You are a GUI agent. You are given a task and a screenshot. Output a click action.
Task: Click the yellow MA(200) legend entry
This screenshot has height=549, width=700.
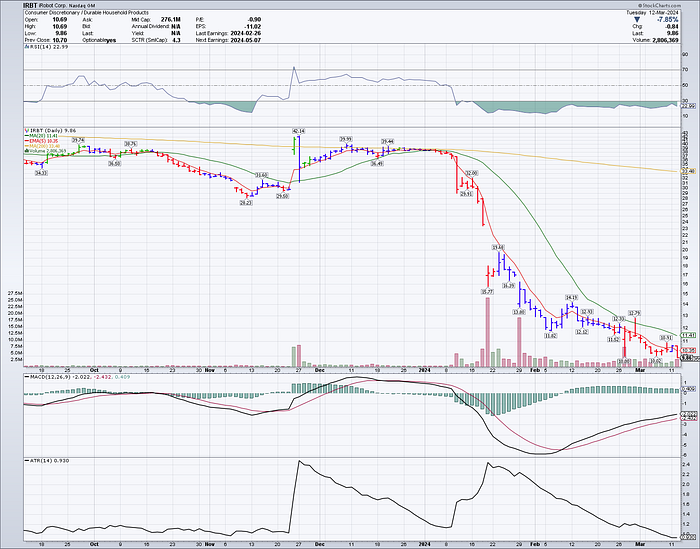tap(42, 146)
